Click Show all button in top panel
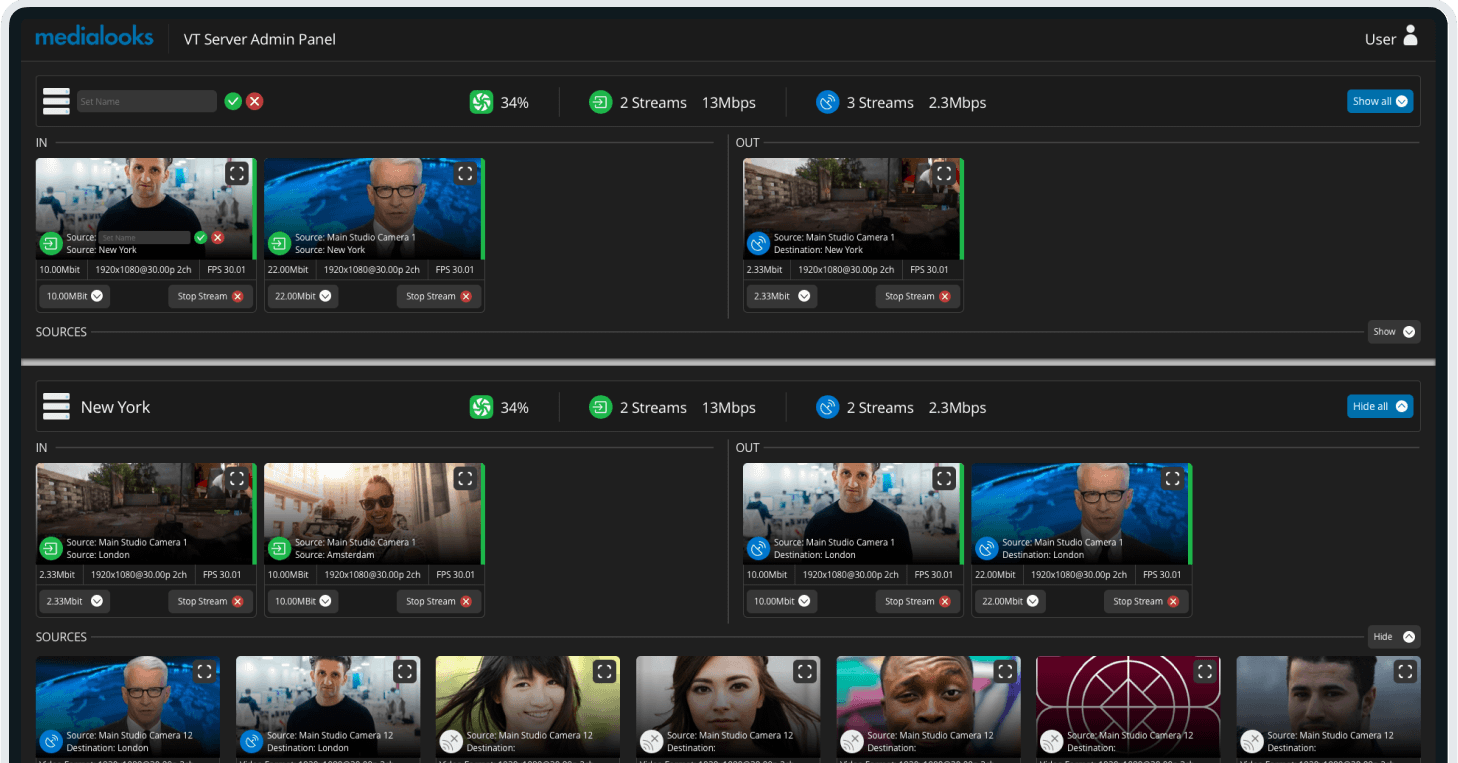The width and height of the screenshot is (1458, 763). 1379,101
